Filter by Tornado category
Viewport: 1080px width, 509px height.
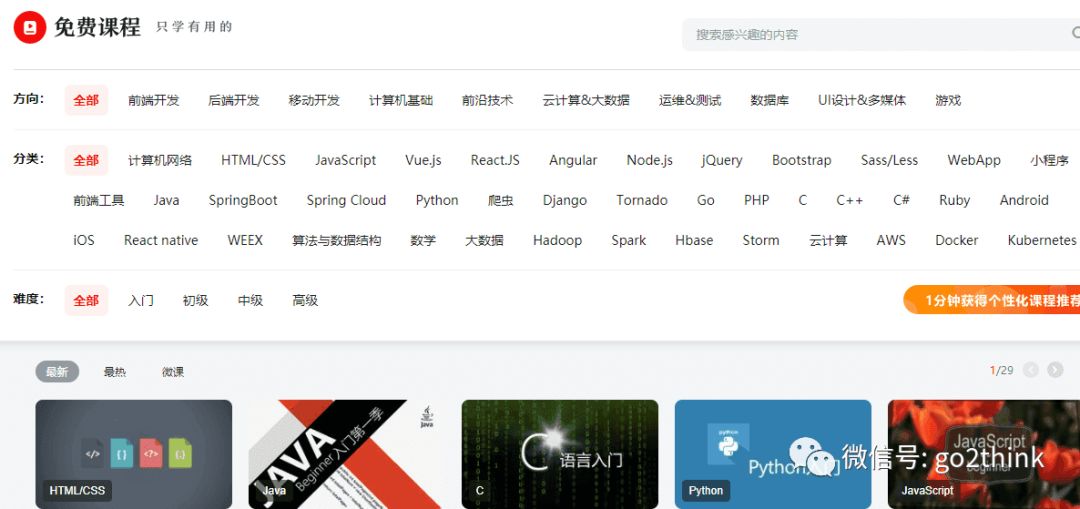pos(642,200)
